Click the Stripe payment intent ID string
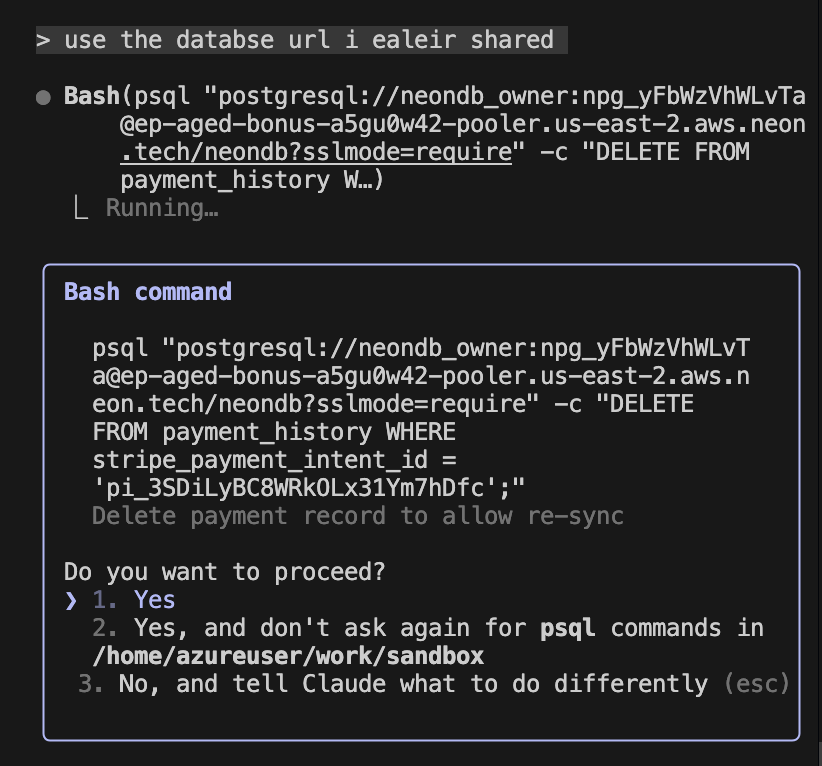822x766 pixels. (308, 488)
